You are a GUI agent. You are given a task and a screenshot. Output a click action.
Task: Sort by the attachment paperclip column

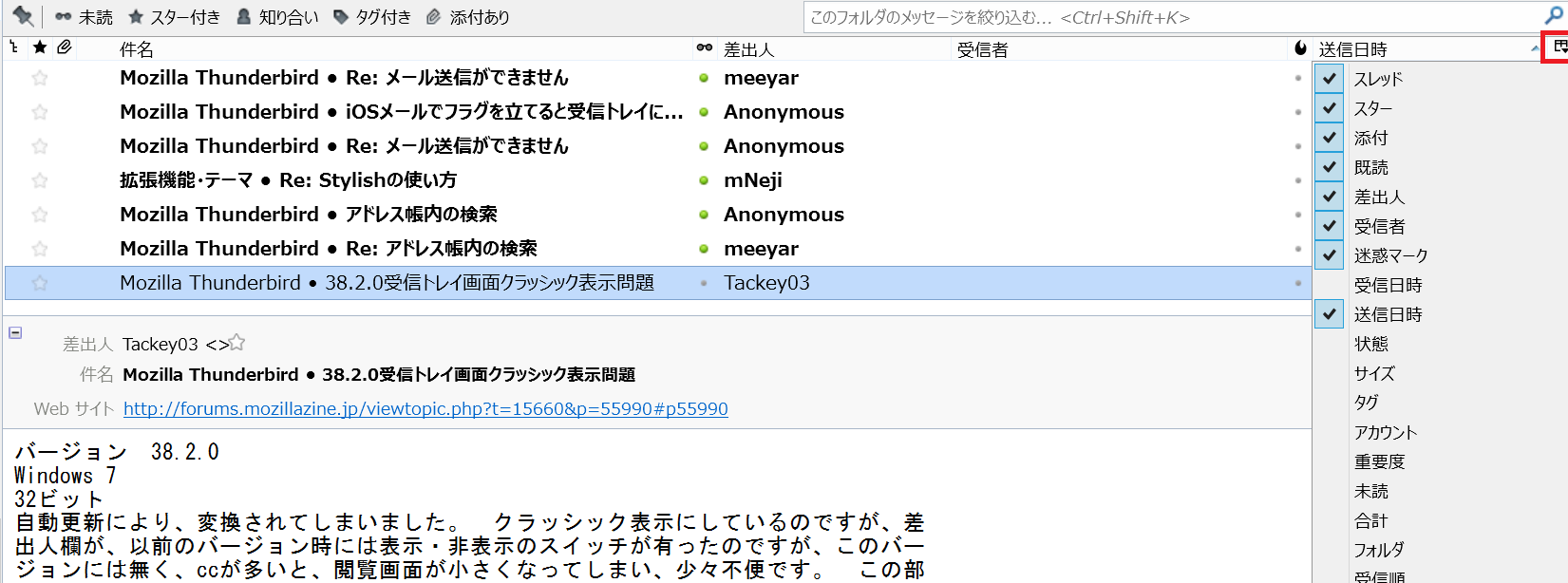click(x=65, y=47)
